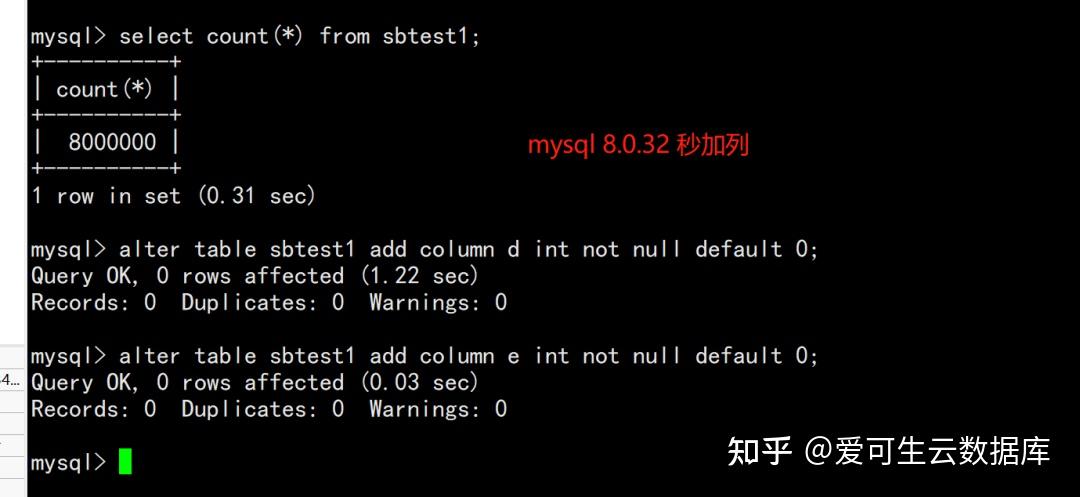Click the red mysql 8.0.32 annotation text
Viewport: 1080px width, 497px height.
point(638,145)
